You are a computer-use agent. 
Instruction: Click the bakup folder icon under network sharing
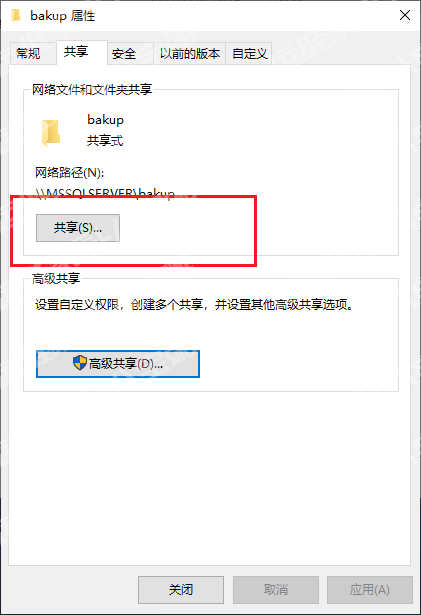[x=51, y=133]
